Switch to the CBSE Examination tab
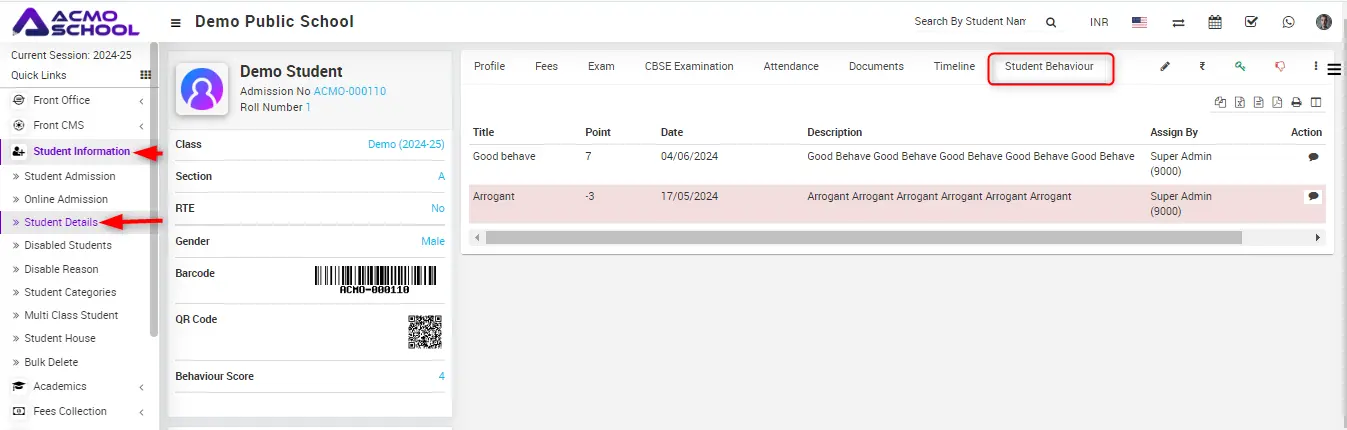This screenshot has height=430, width=1347. (689, 66)
